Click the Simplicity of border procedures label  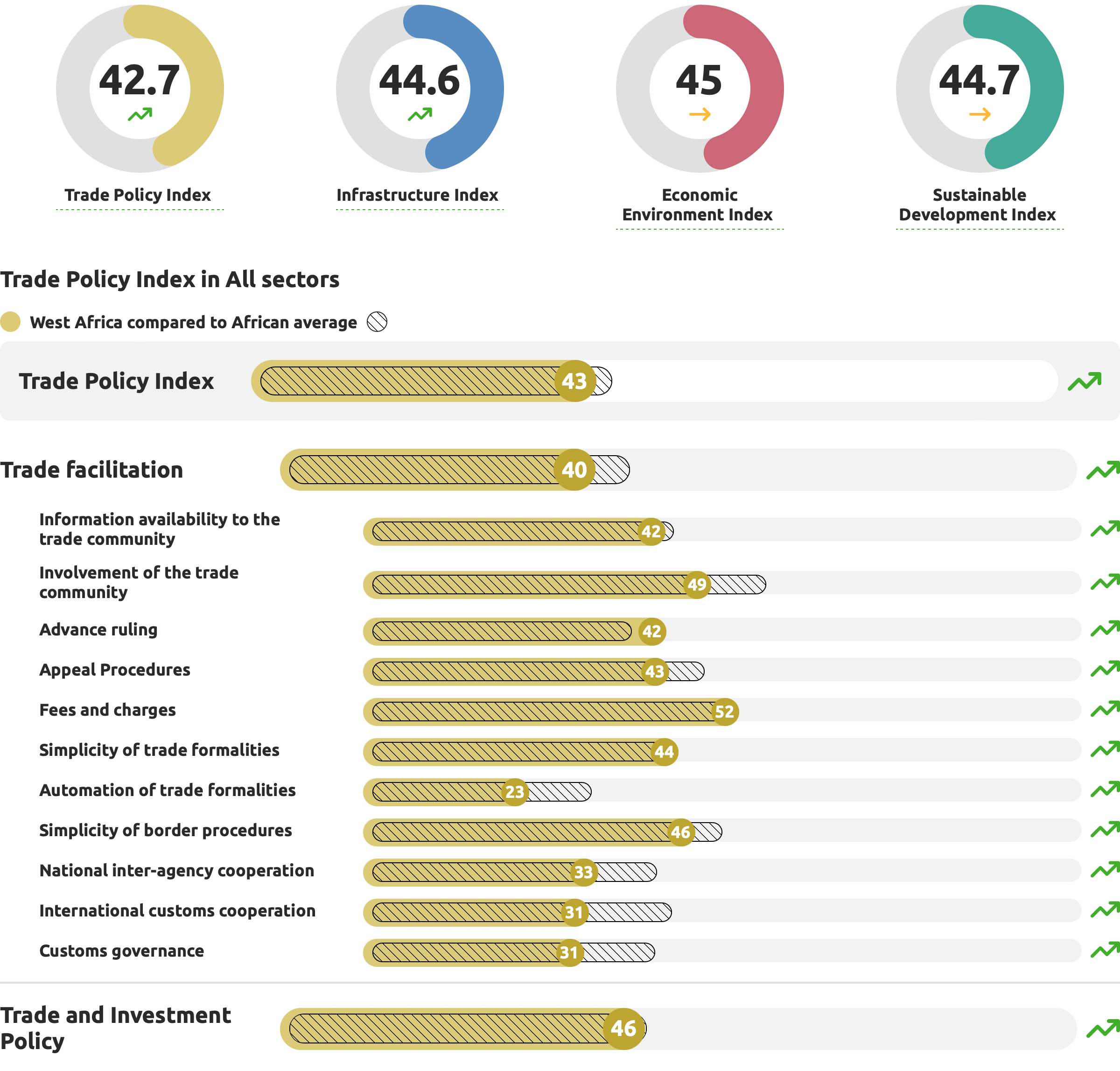[x=166, y=830]
